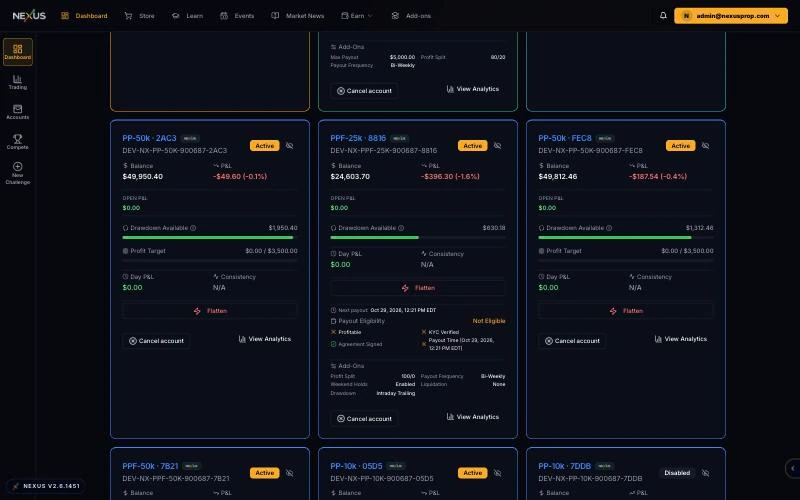Image resolution: width=800 pixels, height=500 pixels.
Task: Open Compete from the sidebar
Action: [17, 142]
